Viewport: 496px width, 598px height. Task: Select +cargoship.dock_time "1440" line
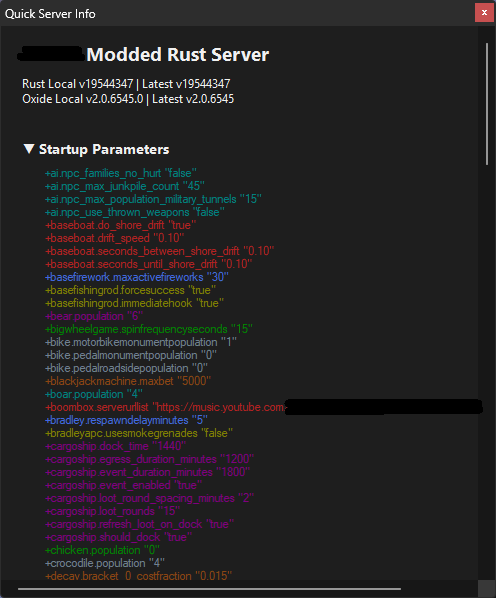click(x=116, y=446)
